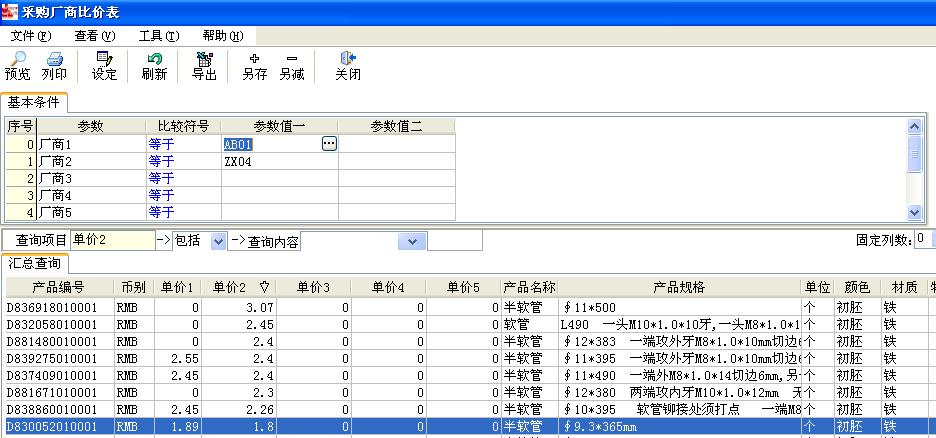This screenshot has width=936, height=438.
Task: Select the row for product D836918010001
Action: point(58,307)
